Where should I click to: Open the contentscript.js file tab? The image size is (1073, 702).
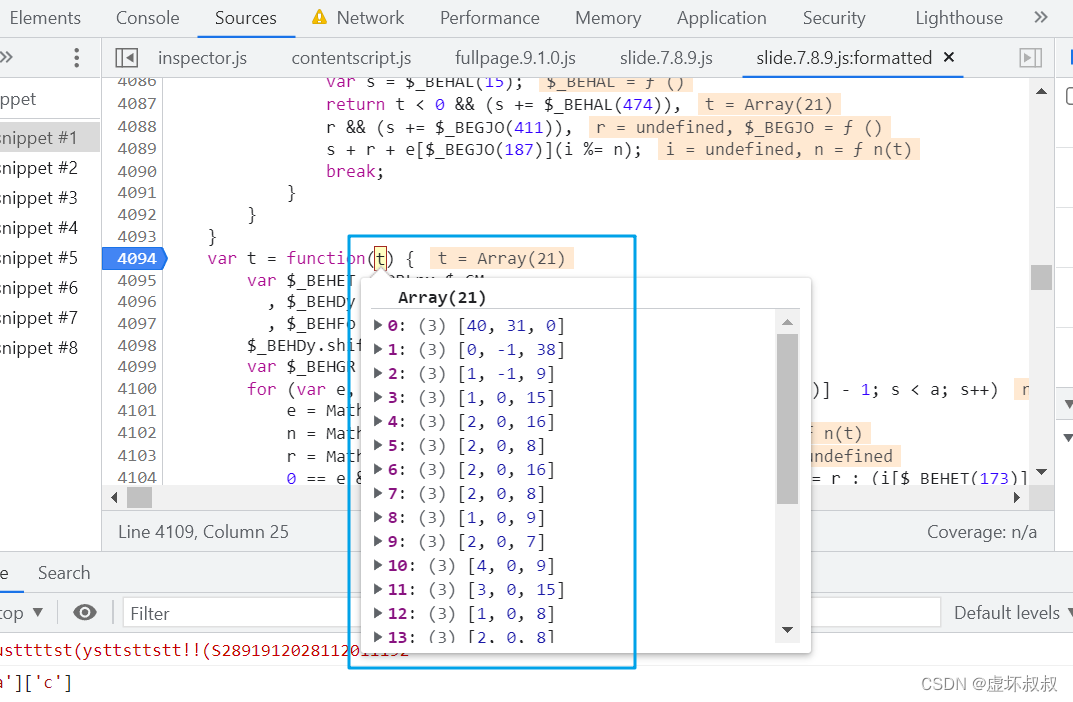tap(351, 57)
